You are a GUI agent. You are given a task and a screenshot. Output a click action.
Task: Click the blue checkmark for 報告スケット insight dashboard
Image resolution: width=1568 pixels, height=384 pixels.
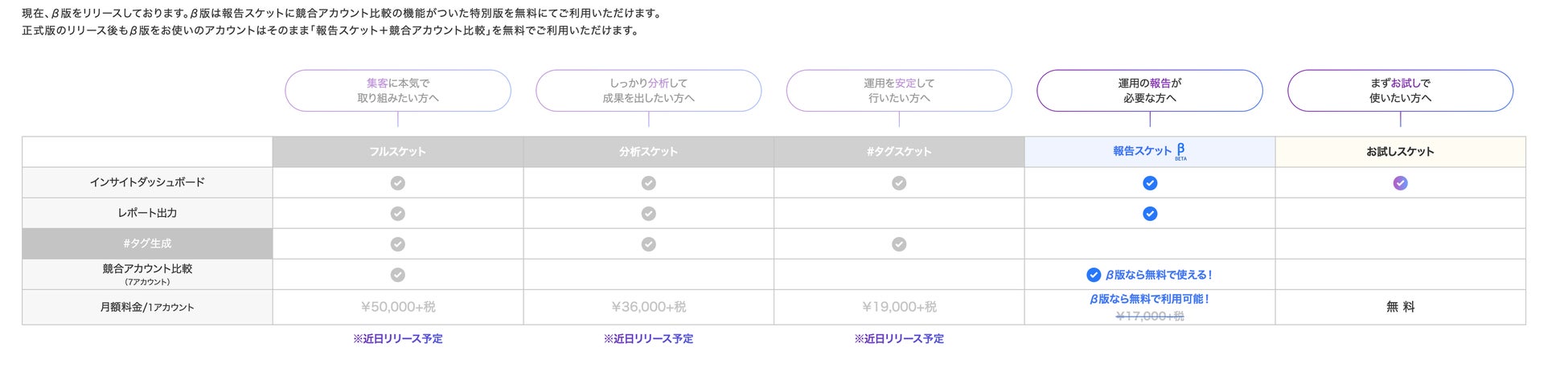(1150, 183)
